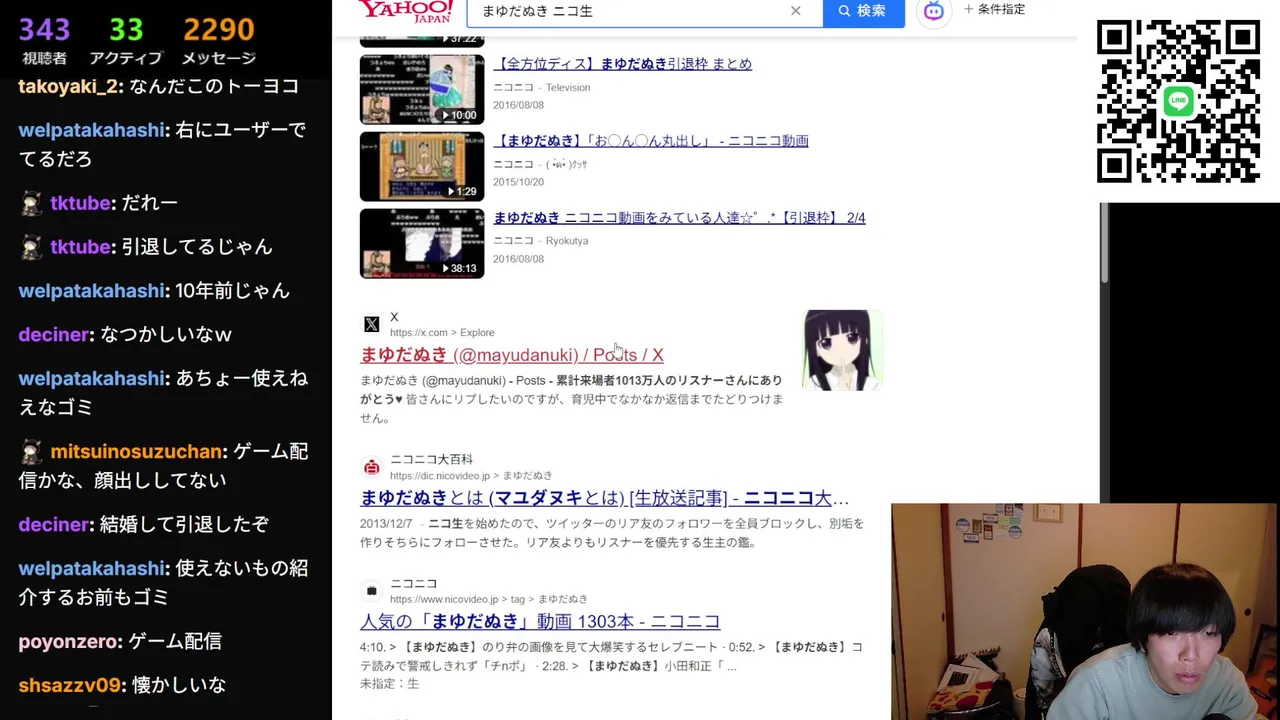This screenshot has width=1280, height=720.
Task: Click username poyonzero in chat
Action: coord(68,642)
